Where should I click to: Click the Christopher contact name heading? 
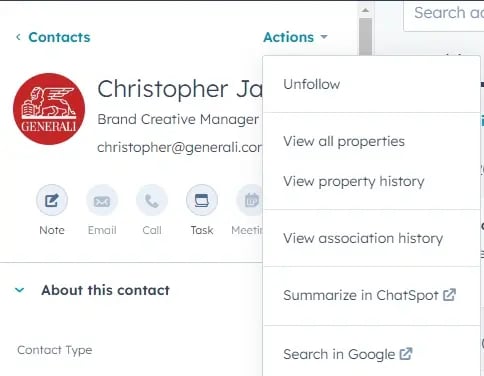(180, 89)
